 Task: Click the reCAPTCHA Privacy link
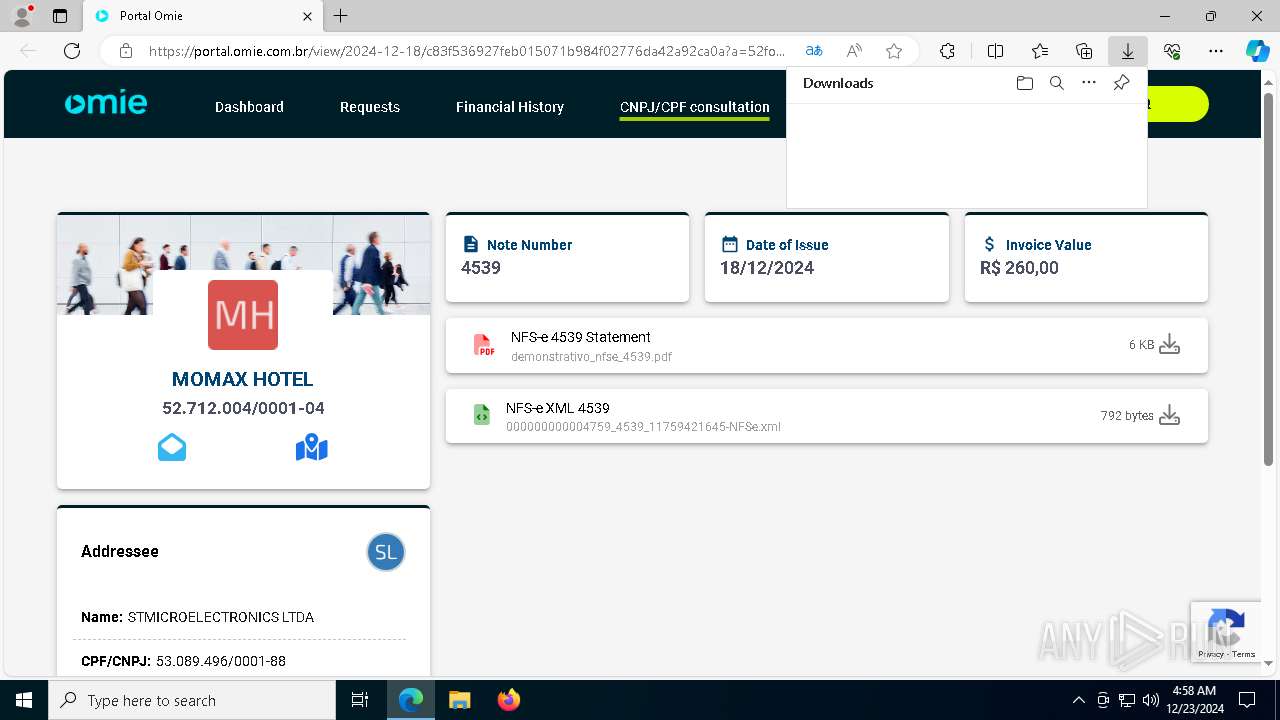[x=1210, y=654]
